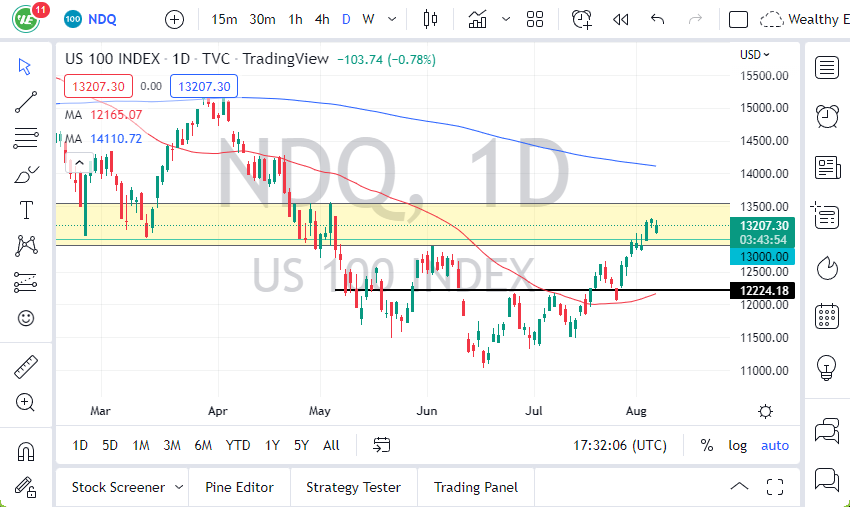Switch to the Strategy Tester tab
Screen dimensions: 850x507
[353, 487]
